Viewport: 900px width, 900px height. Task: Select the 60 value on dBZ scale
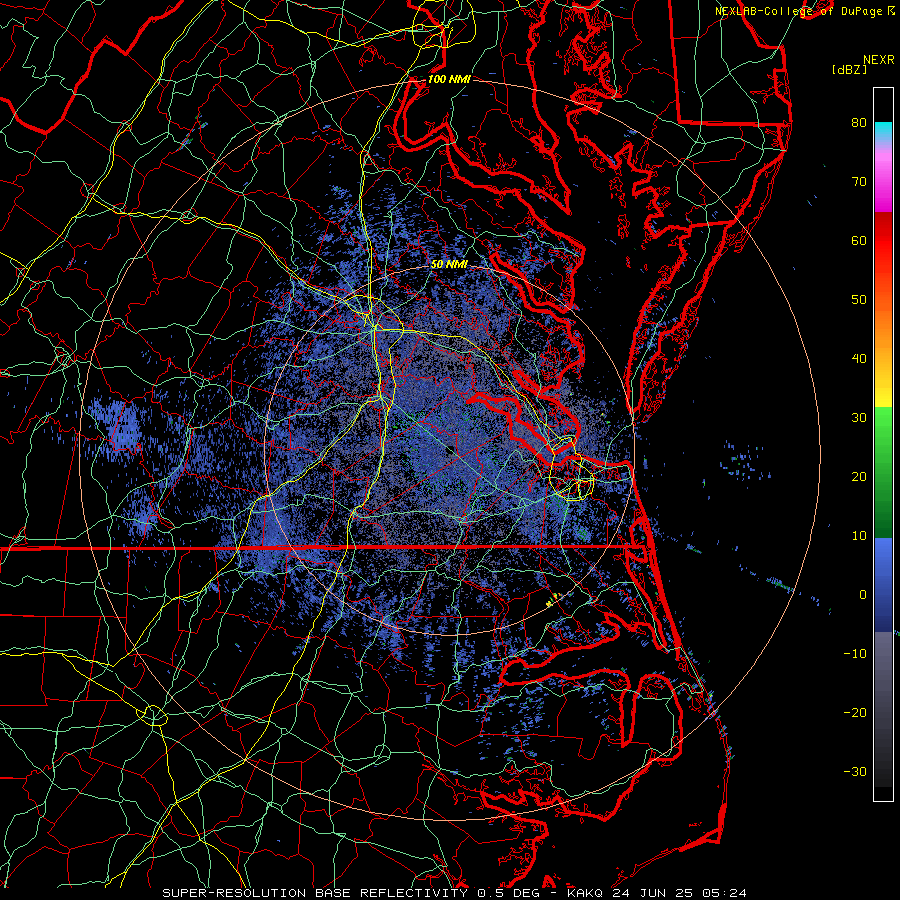coord(859,240)
